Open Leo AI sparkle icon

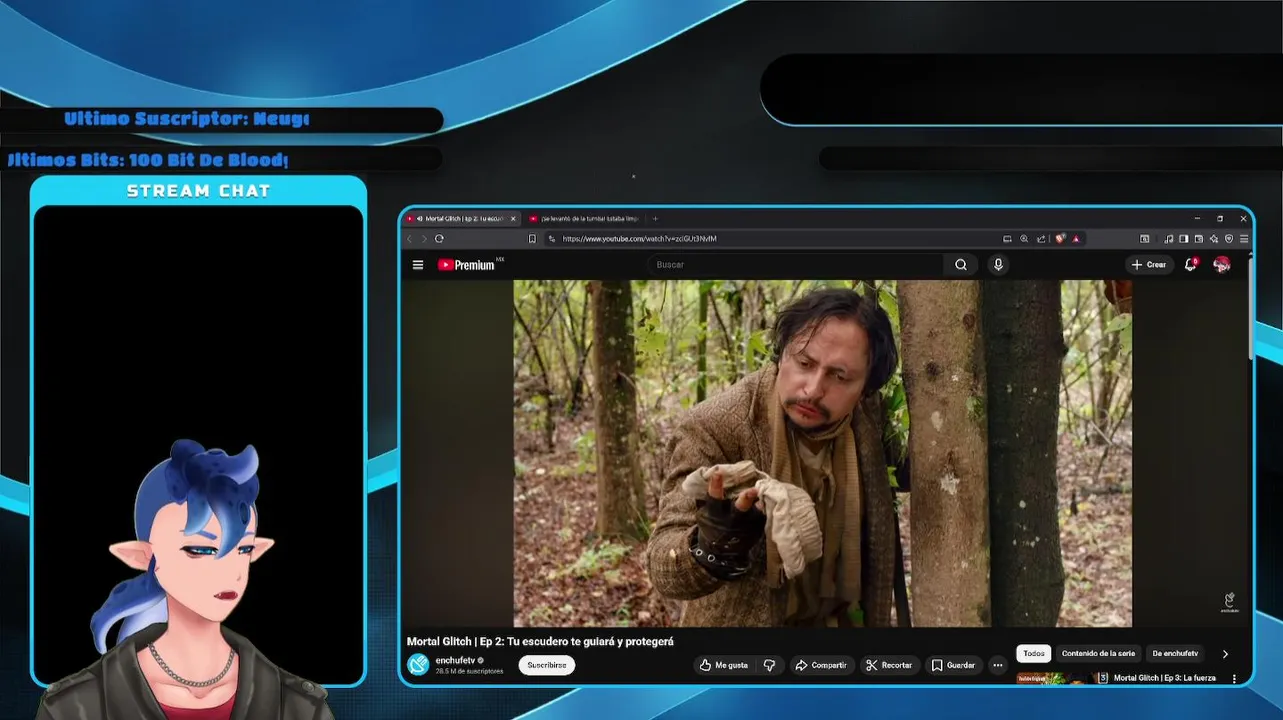pyautogui.click(x=1213, y=239)
